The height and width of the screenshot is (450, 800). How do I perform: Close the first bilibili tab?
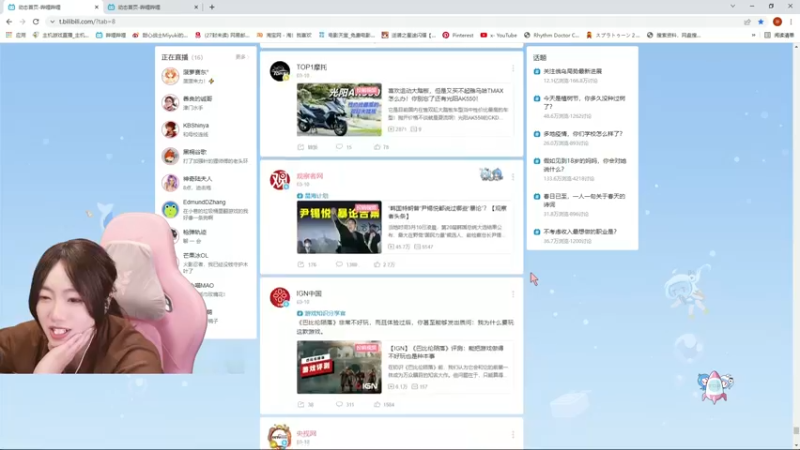pyautogui.click(x=97, y=7)
